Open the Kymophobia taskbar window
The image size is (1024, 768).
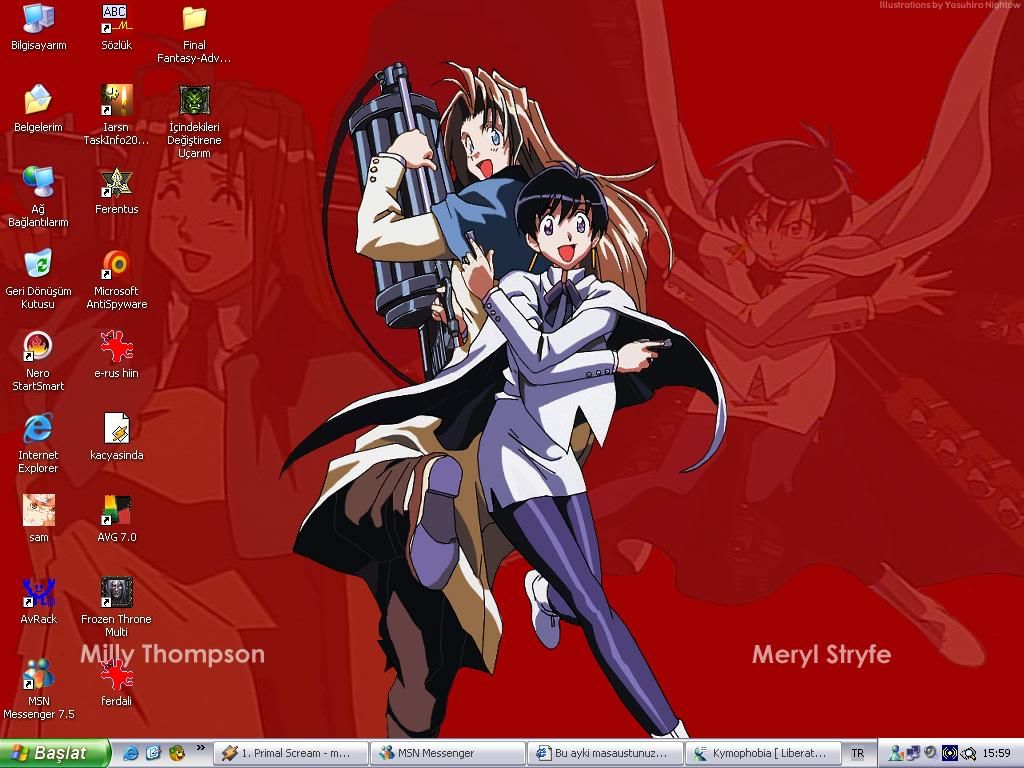click(x=762, y=753)
